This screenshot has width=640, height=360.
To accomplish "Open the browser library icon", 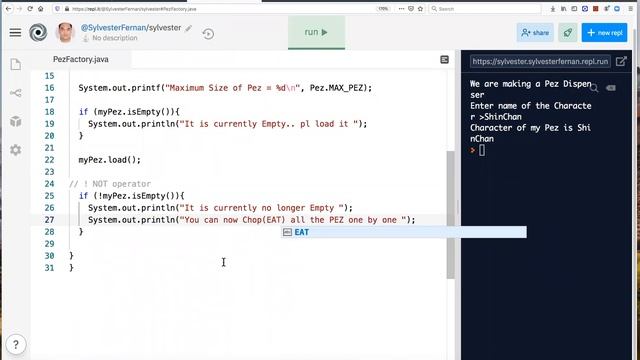I will pyautogui.click(x=563, y=9).
